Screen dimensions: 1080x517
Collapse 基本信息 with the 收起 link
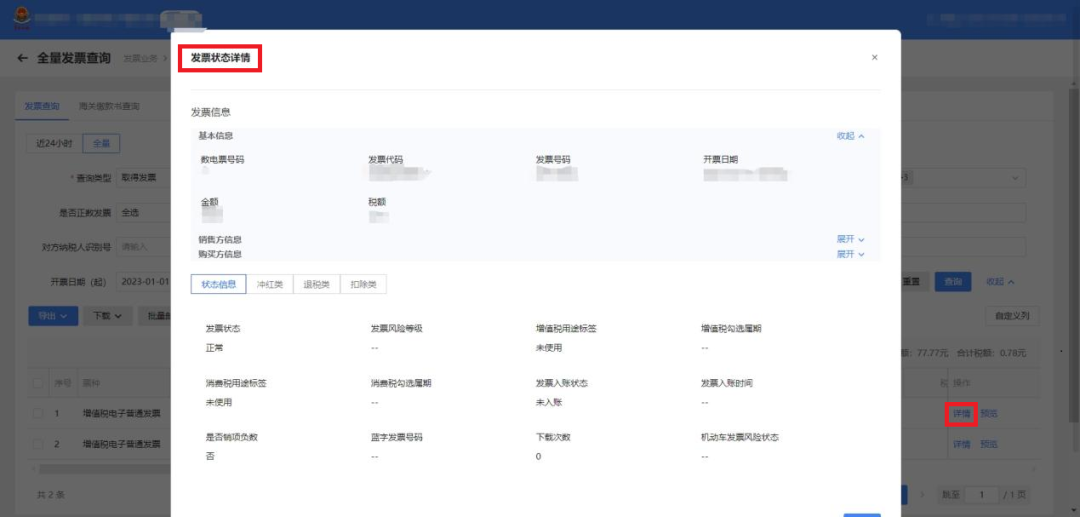click(x=851, y=136)
